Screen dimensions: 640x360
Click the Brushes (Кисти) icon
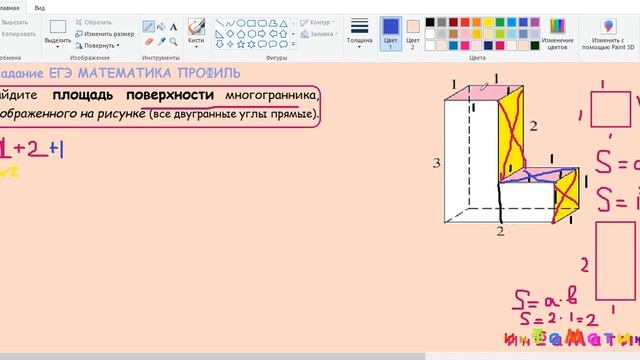196,27
